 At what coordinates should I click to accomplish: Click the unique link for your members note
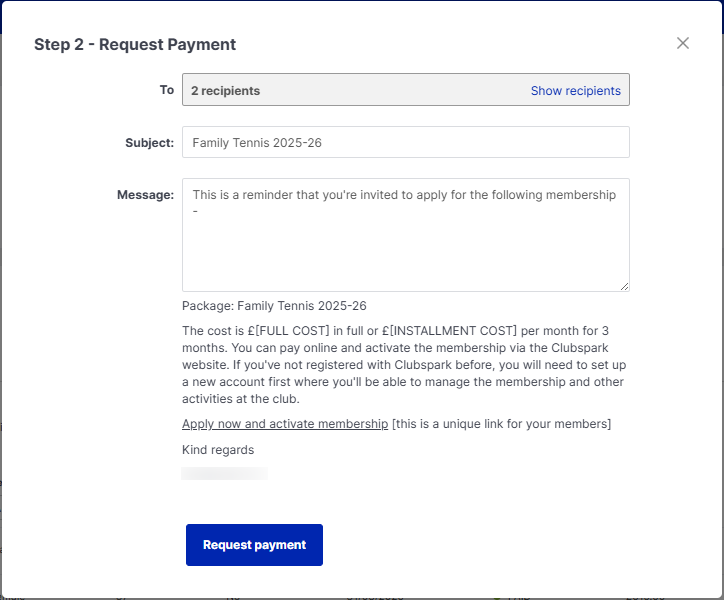pos(501,424)
